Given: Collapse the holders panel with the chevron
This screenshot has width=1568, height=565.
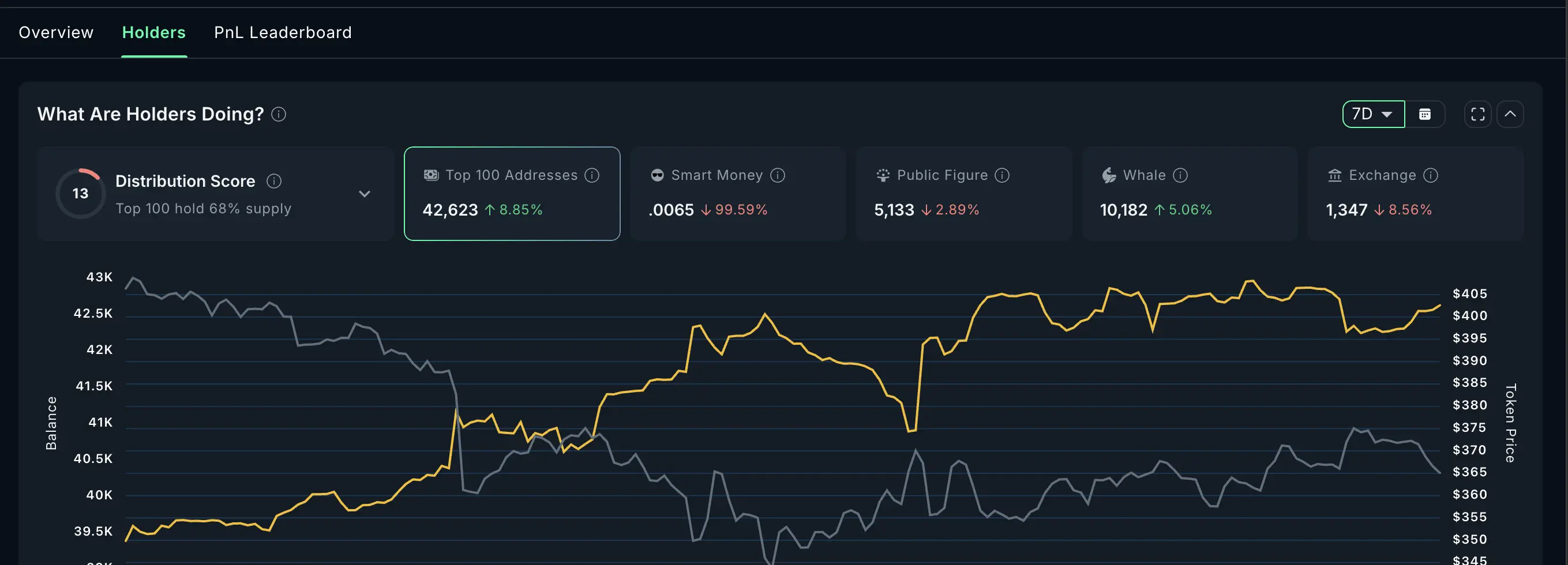Looking at the screenshot, I should [1511, 114].
